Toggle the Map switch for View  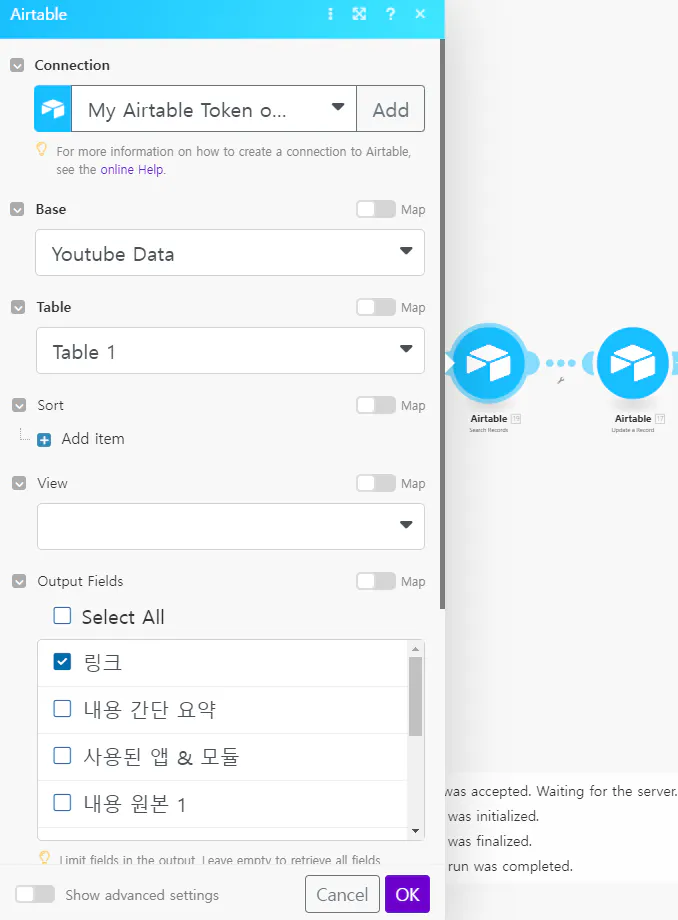[x=376, y=483]
